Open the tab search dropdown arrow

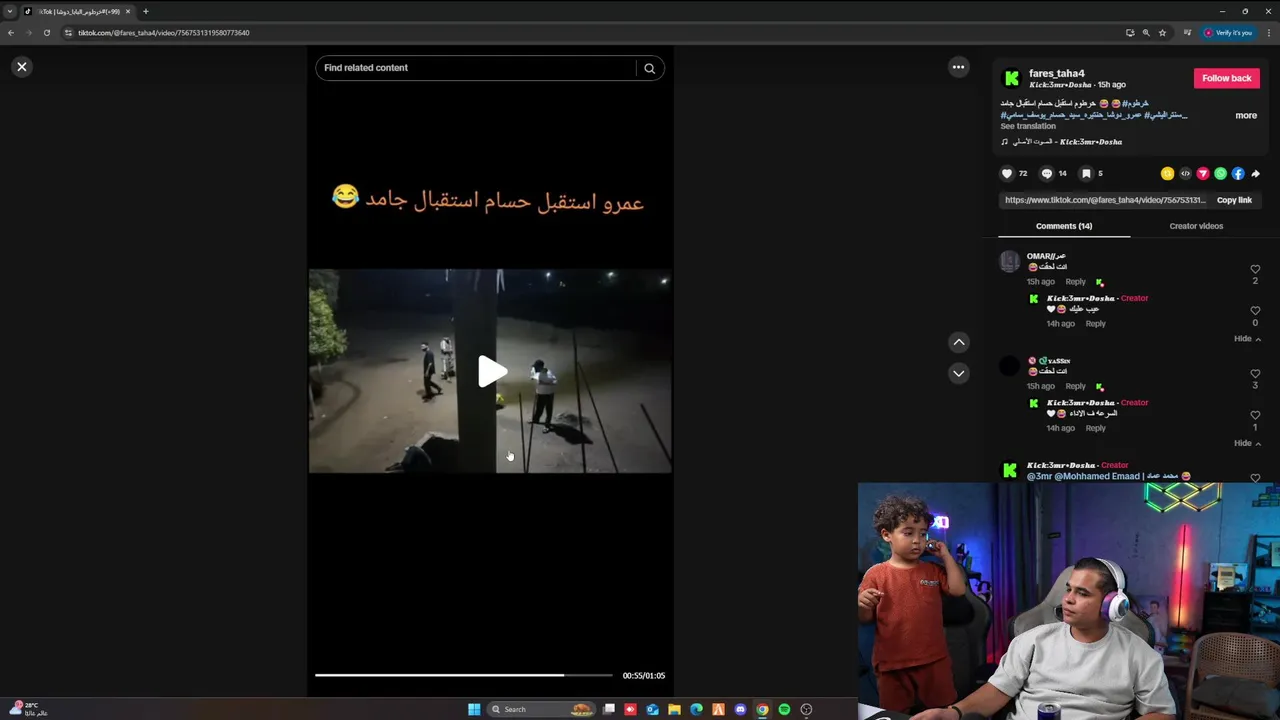pyautogui.click(x=10, y=11)
